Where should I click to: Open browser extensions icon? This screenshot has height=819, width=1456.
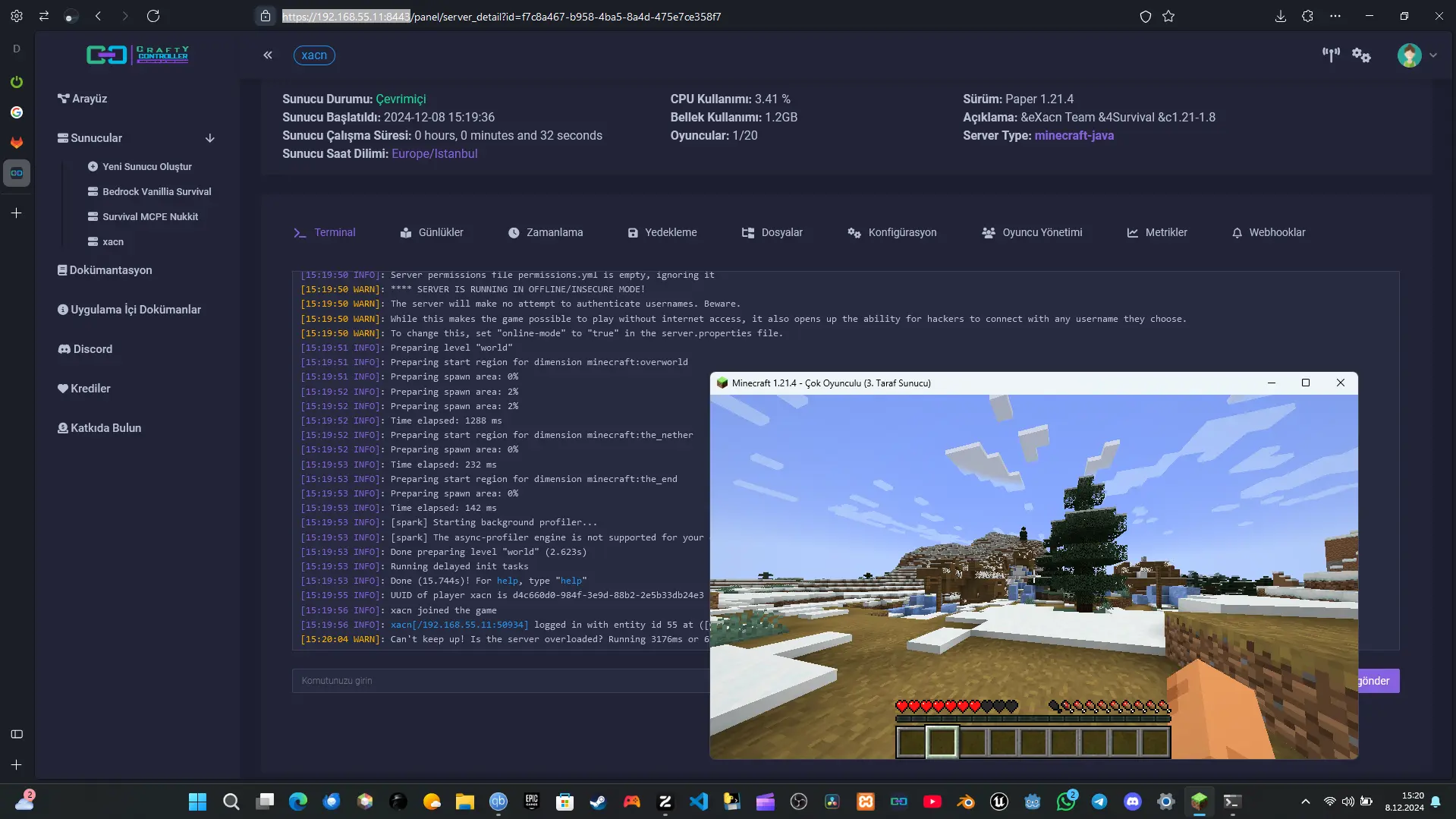[x=1307, y=16]
